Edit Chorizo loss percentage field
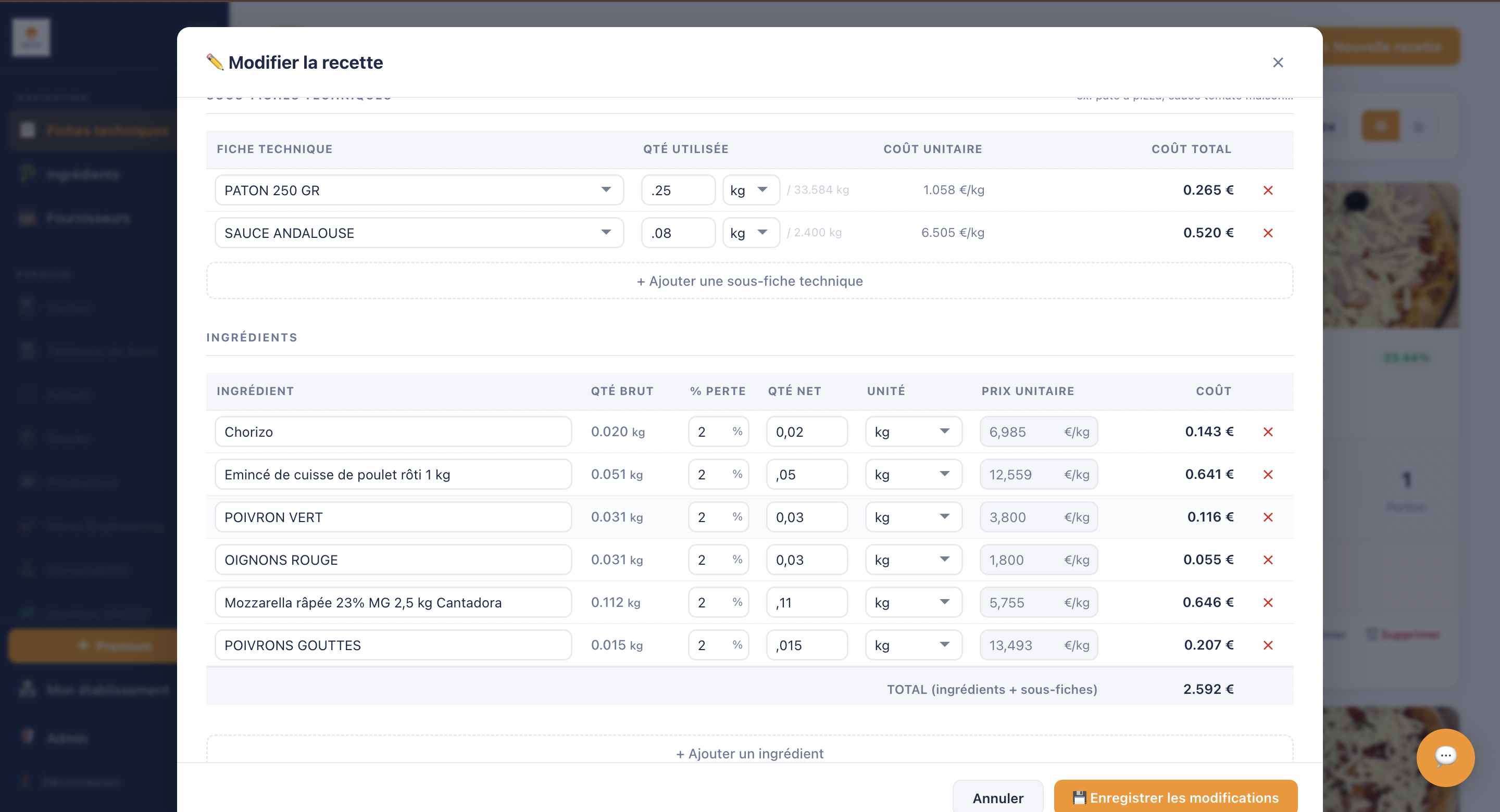This screenshot has width=1500, height=812. [x=718, y=432]
